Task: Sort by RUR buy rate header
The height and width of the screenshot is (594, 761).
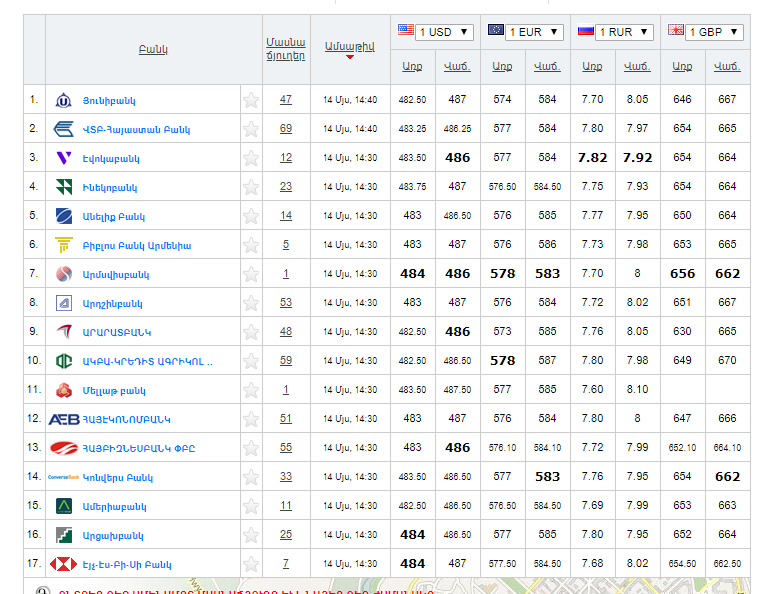Action: point(592,66)
